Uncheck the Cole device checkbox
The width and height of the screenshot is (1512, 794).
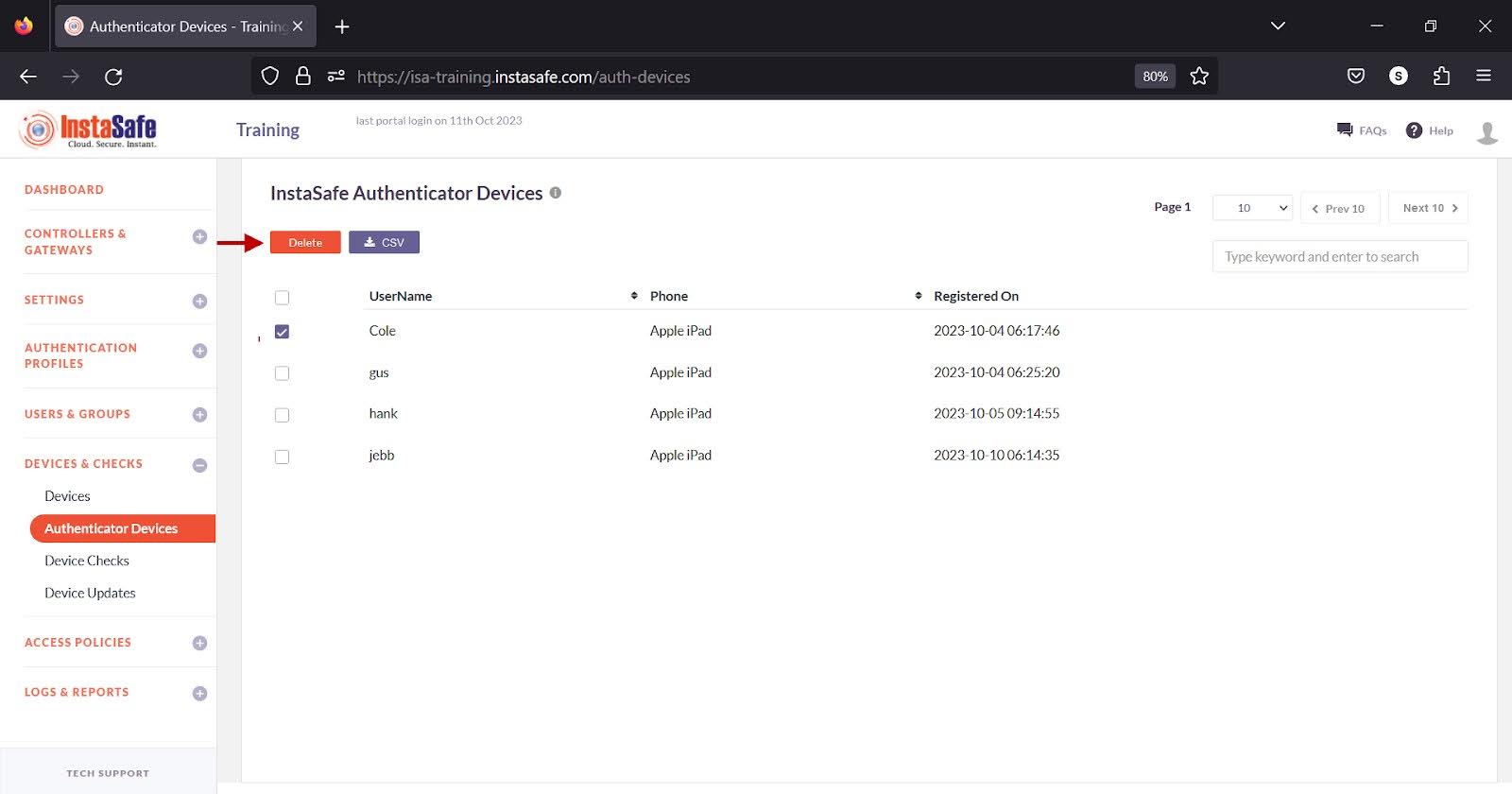[282, 332]
